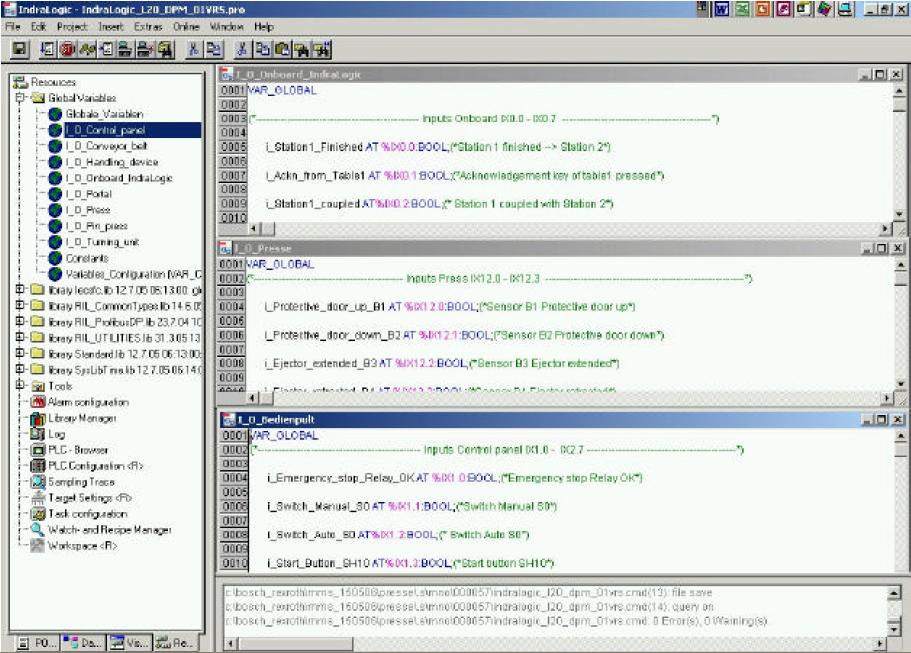
Task: Select I_O_Conveyor_belt variable list
Action: [106, 146]
